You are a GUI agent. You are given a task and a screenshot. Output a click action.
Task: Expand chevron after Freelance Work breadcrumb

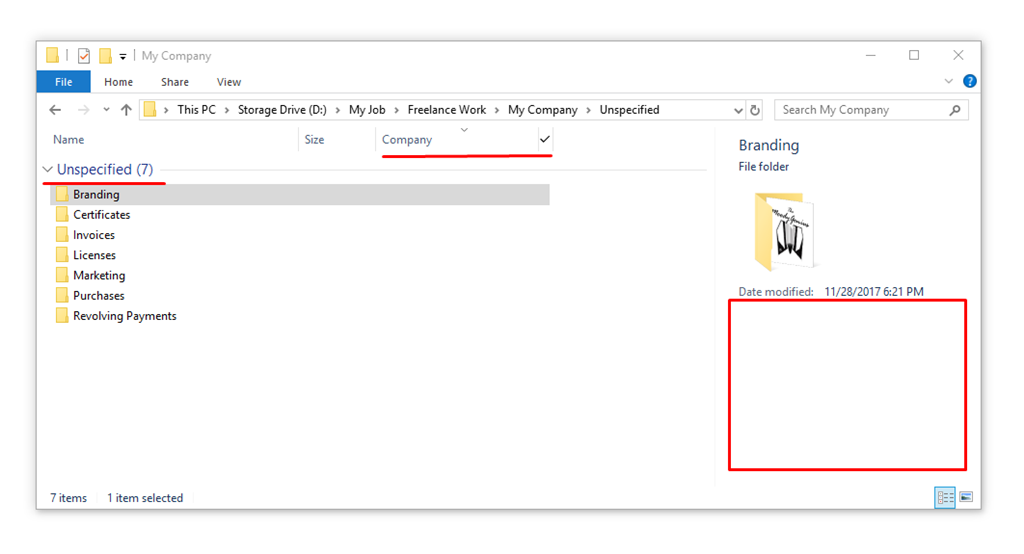[x=497, y=110]
